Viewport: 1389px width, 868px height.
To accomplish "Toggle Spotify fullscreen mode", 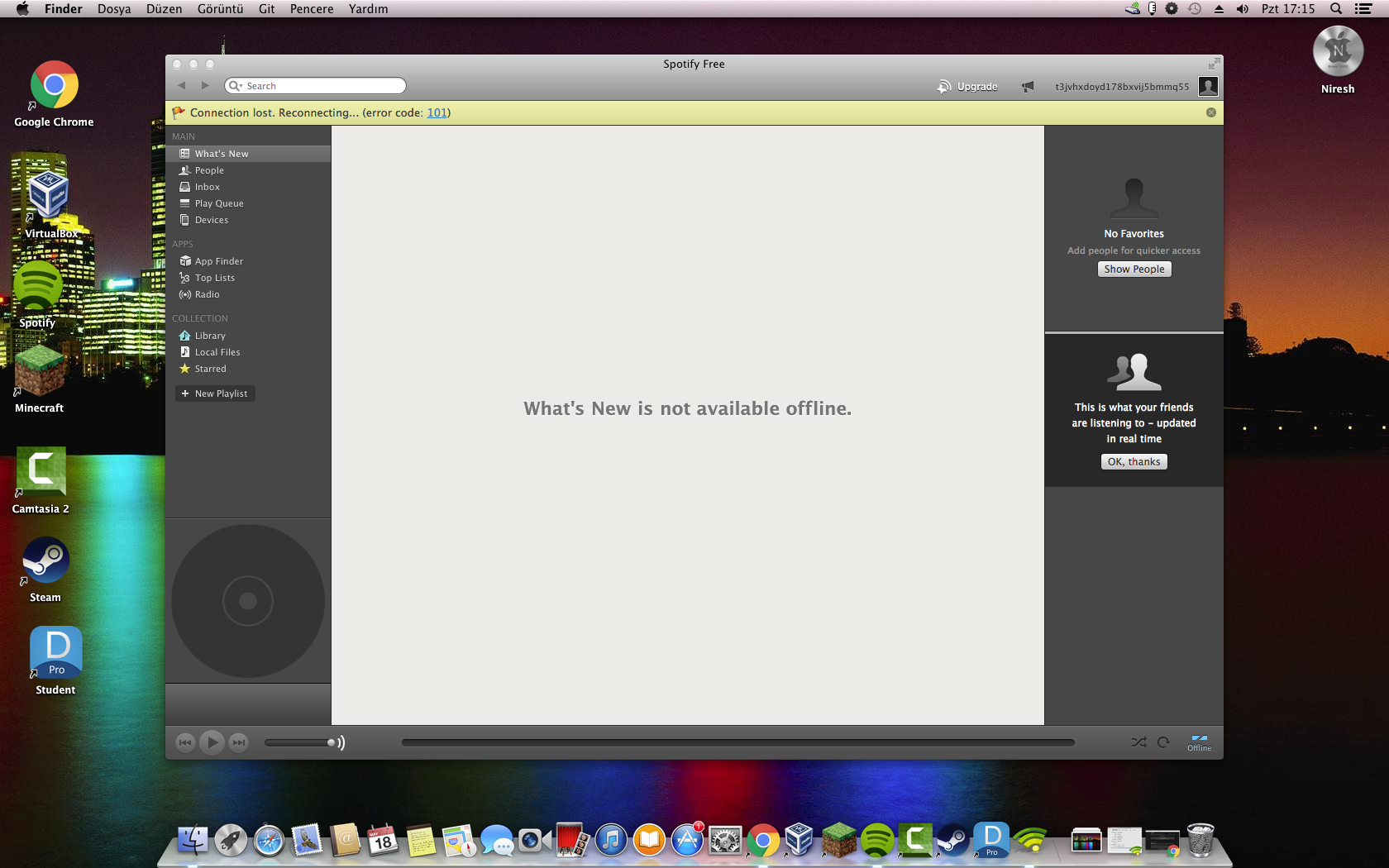I will point(1214,64).
